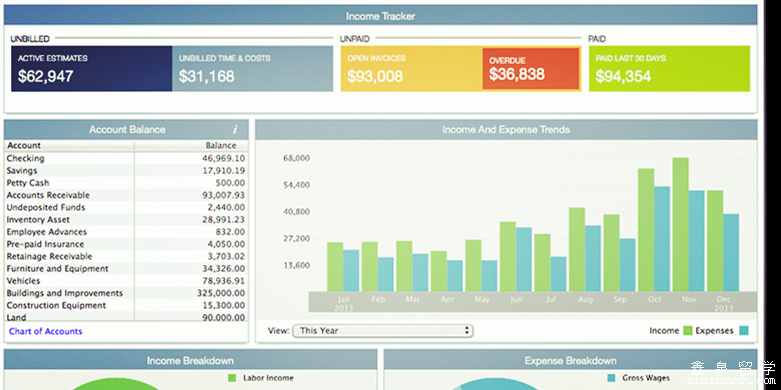Select the Employee Advances row

(126, 232)
